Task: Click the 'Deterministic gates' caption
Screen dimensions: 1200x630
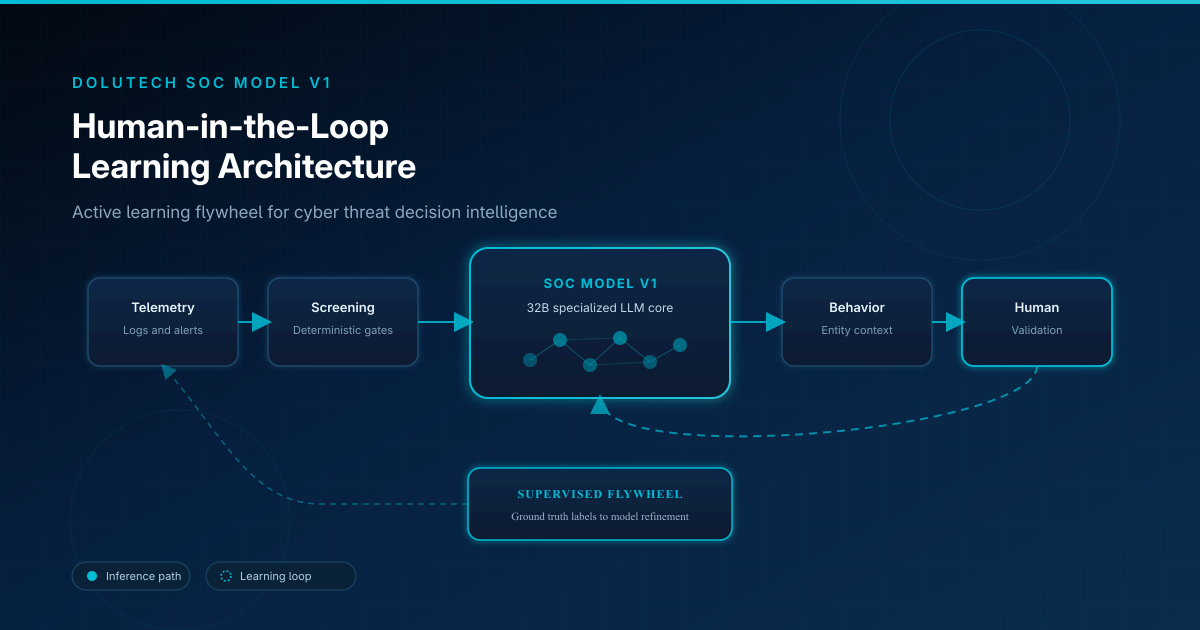Action: point(343,330)
